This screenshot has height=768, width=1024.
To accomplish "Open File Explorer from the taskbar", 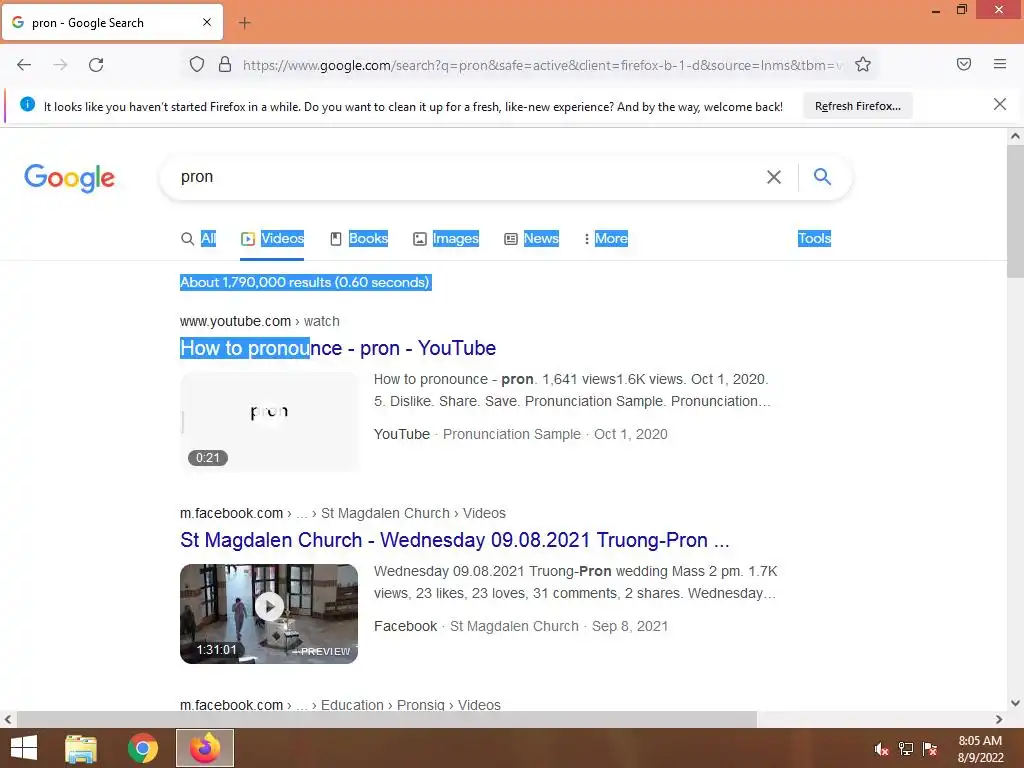I will 81,748.
